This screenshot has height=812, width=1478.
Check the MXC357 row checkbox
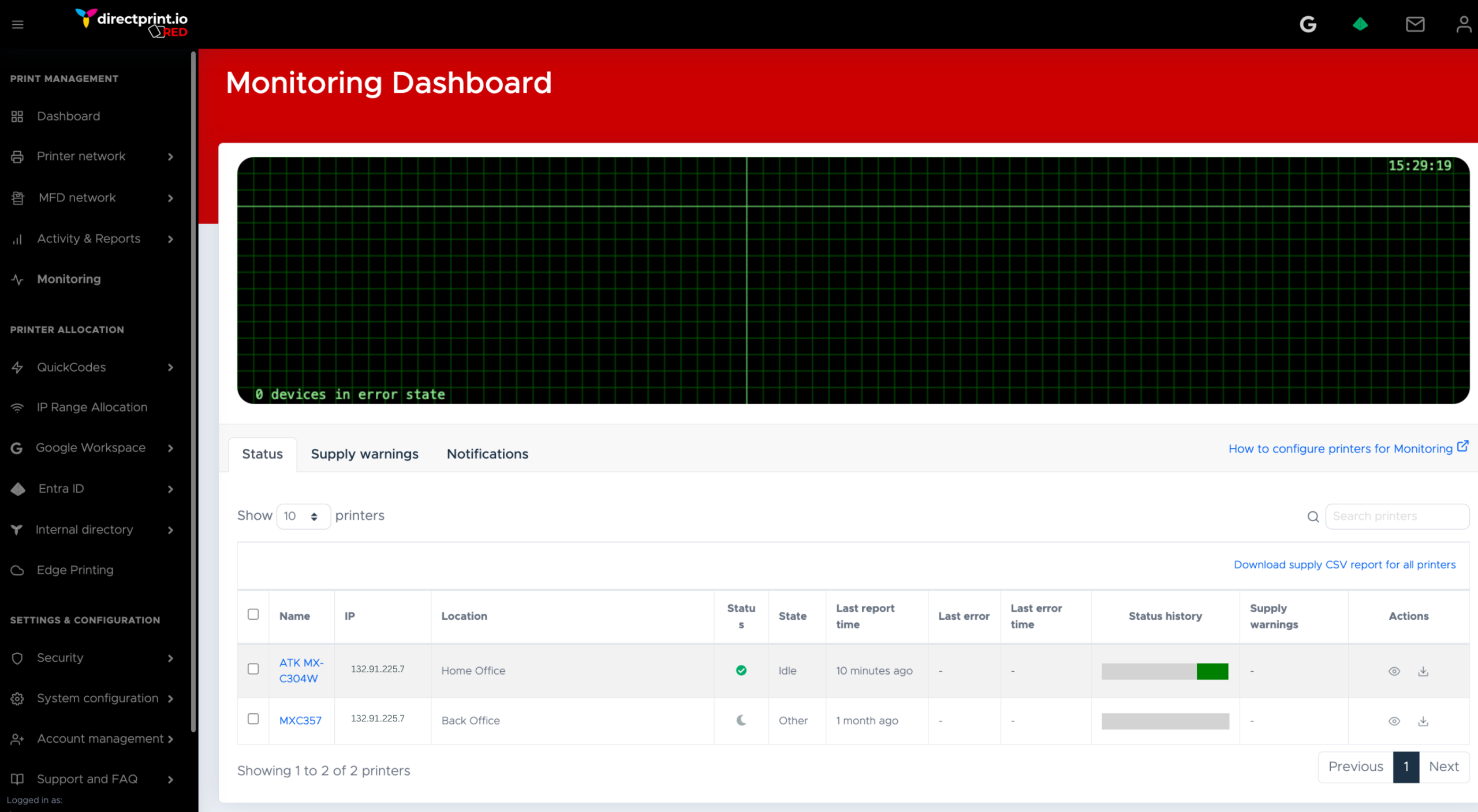(x=253, y=719)
